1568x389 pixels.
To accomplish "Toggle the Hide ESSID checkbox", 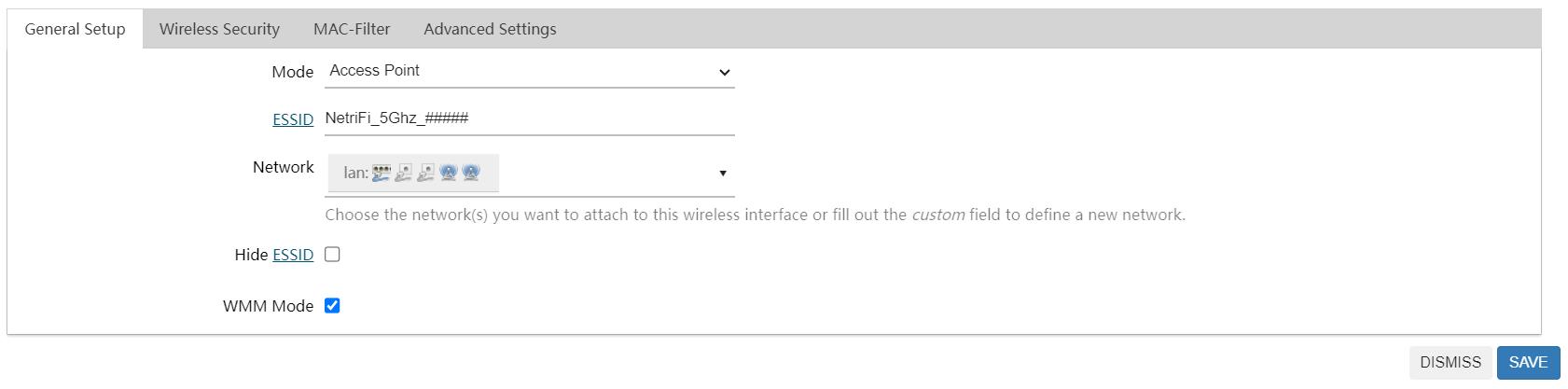I will point(332,255).
